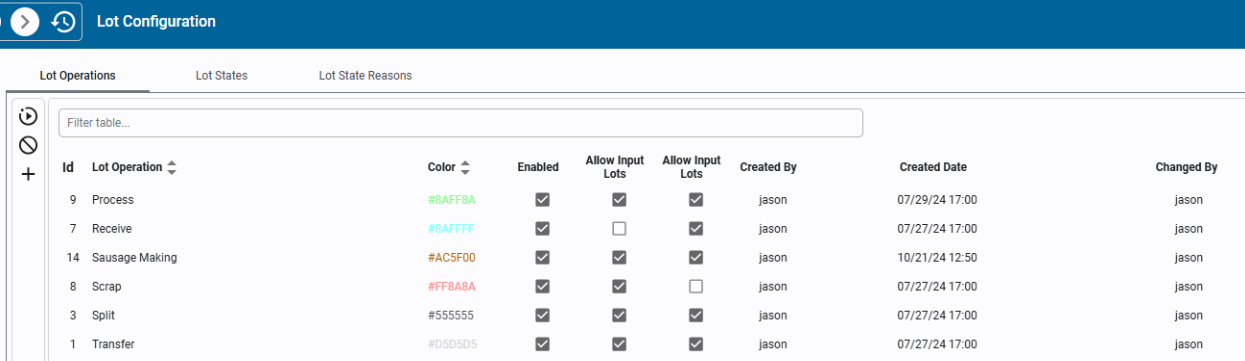Image resolution: width=1245 pixels, height=361 pixels.
Task: Click the prohibited circle disable icon
Action: tap(28, 145)
